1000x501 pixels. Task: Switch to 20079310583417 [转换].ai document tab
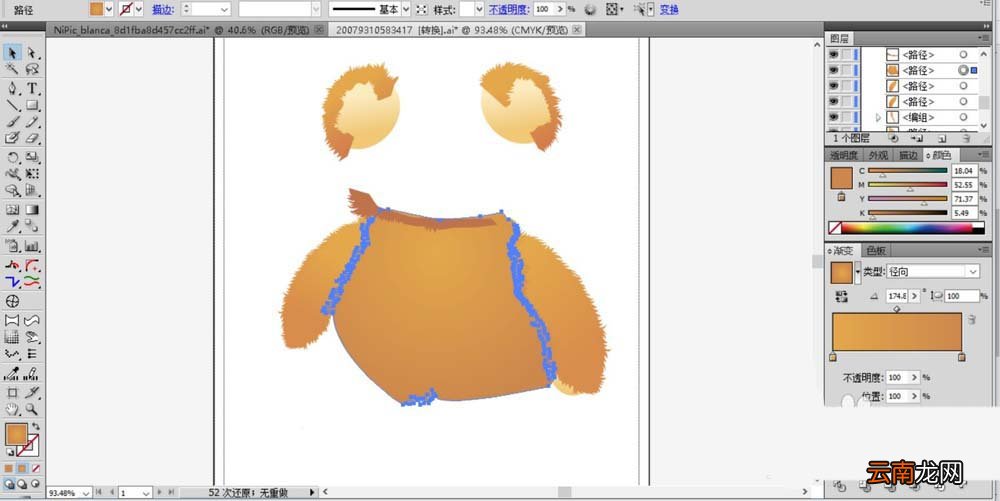(450, 29)
